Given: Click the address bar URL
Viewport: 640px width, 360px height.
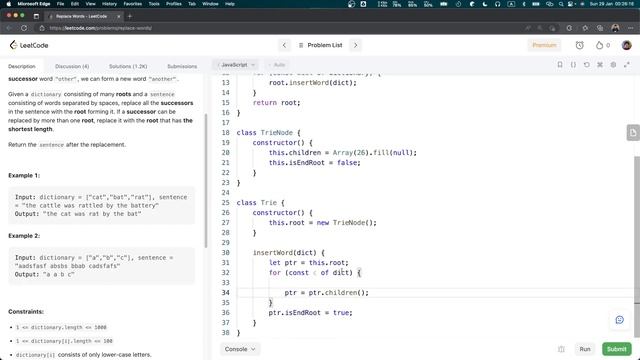Looking at the screenshot, I should [100, 28].
